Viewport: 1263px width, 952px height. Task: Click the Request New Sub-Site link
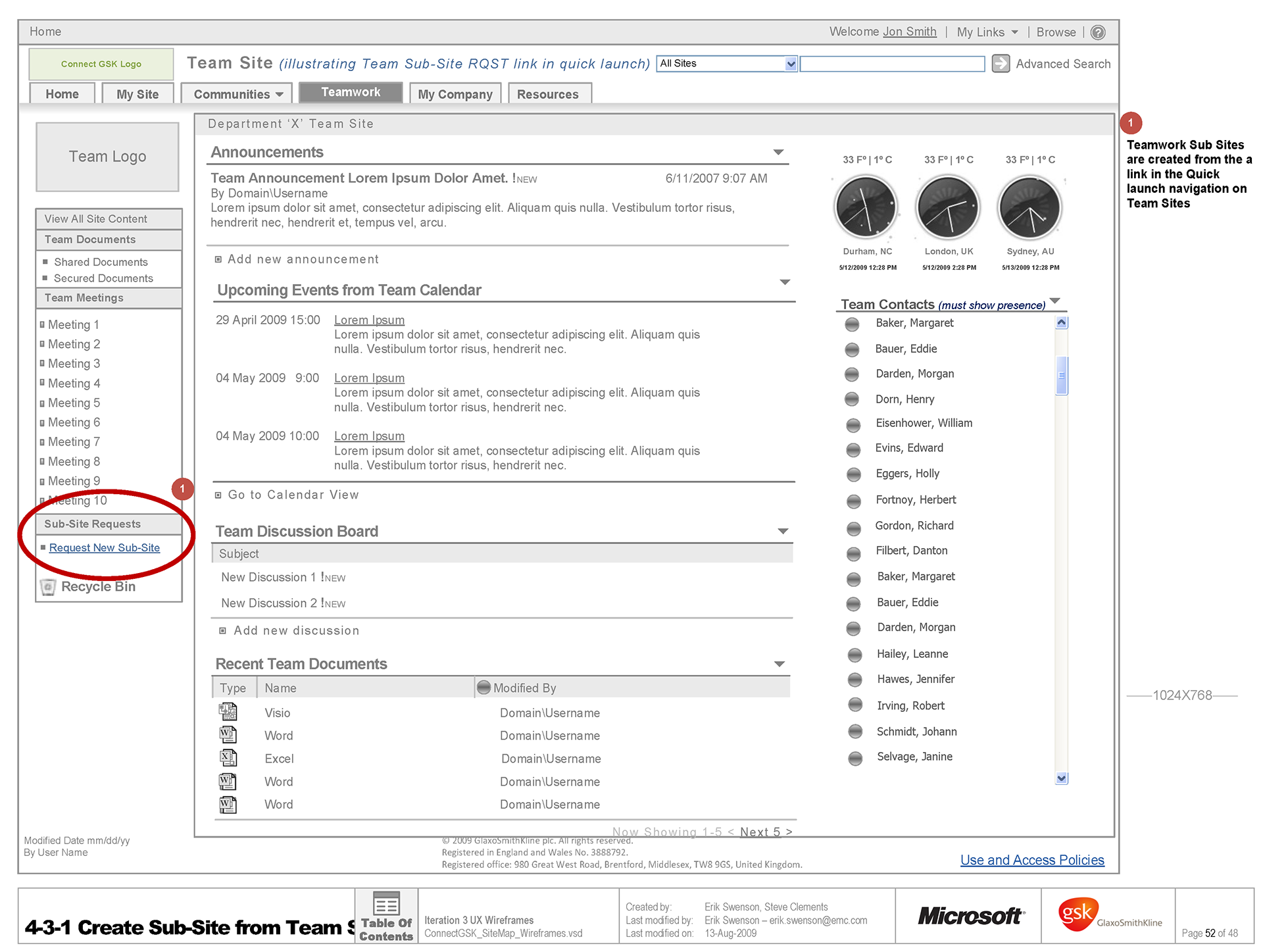[105, 547]
